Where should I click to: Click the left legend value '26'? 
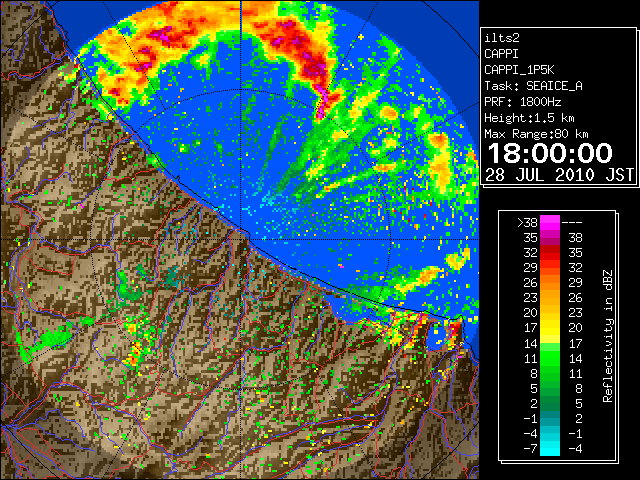(531, 282)
